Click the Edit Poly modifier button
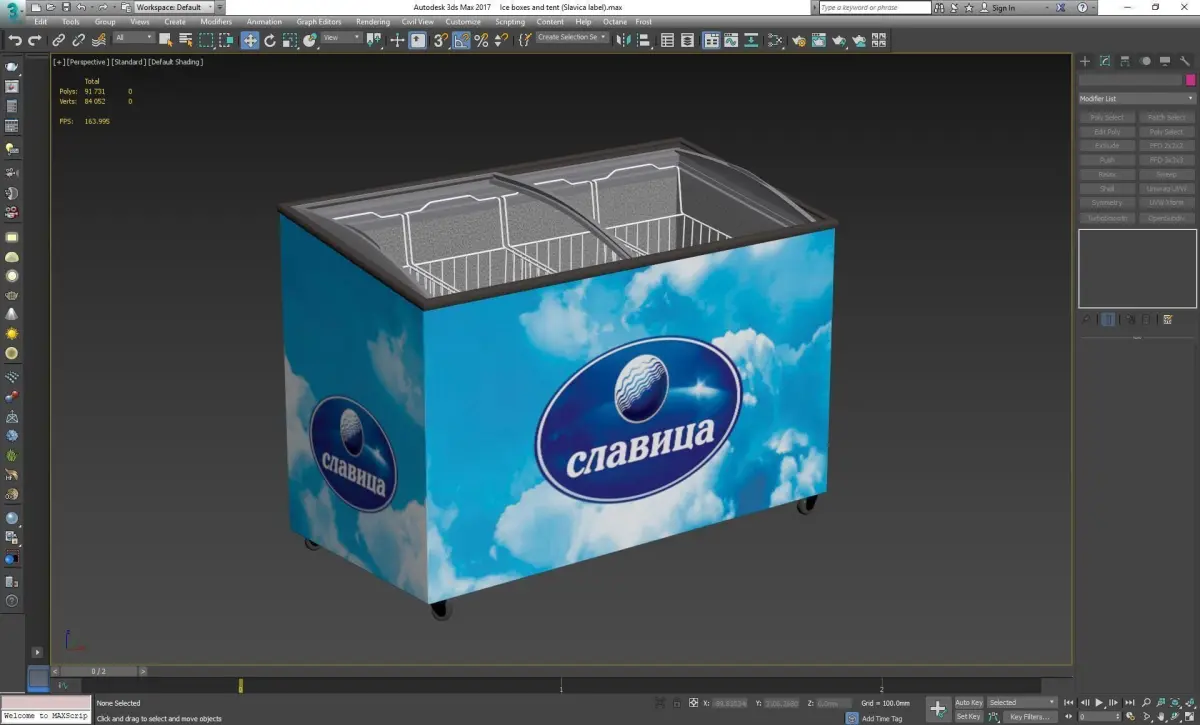The image size is (1200, 725). click(1107, 132)
